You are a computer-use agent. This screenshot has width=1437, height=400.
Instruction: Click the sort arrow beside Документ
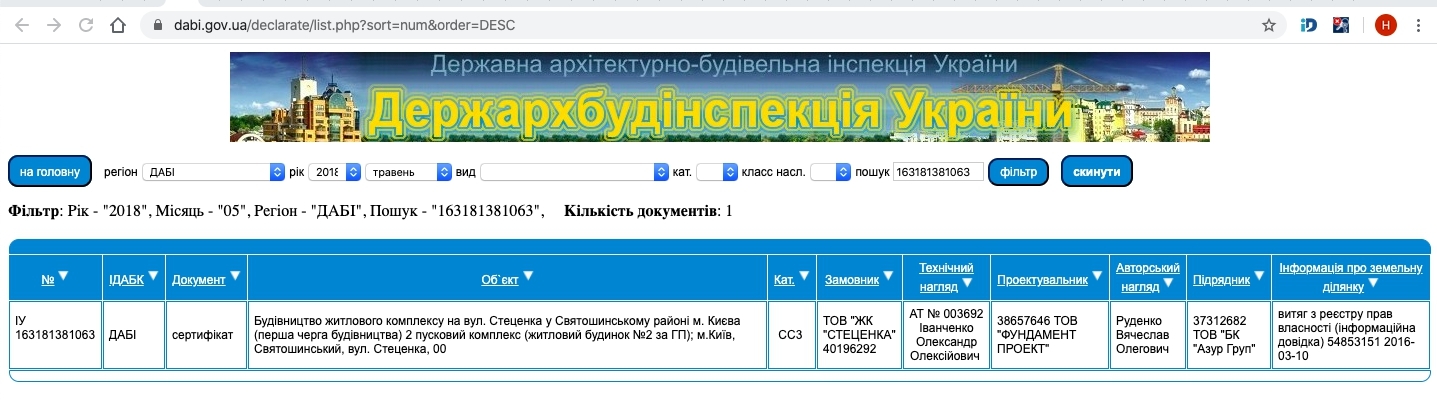pyautogui.click(x=235, y=276)
